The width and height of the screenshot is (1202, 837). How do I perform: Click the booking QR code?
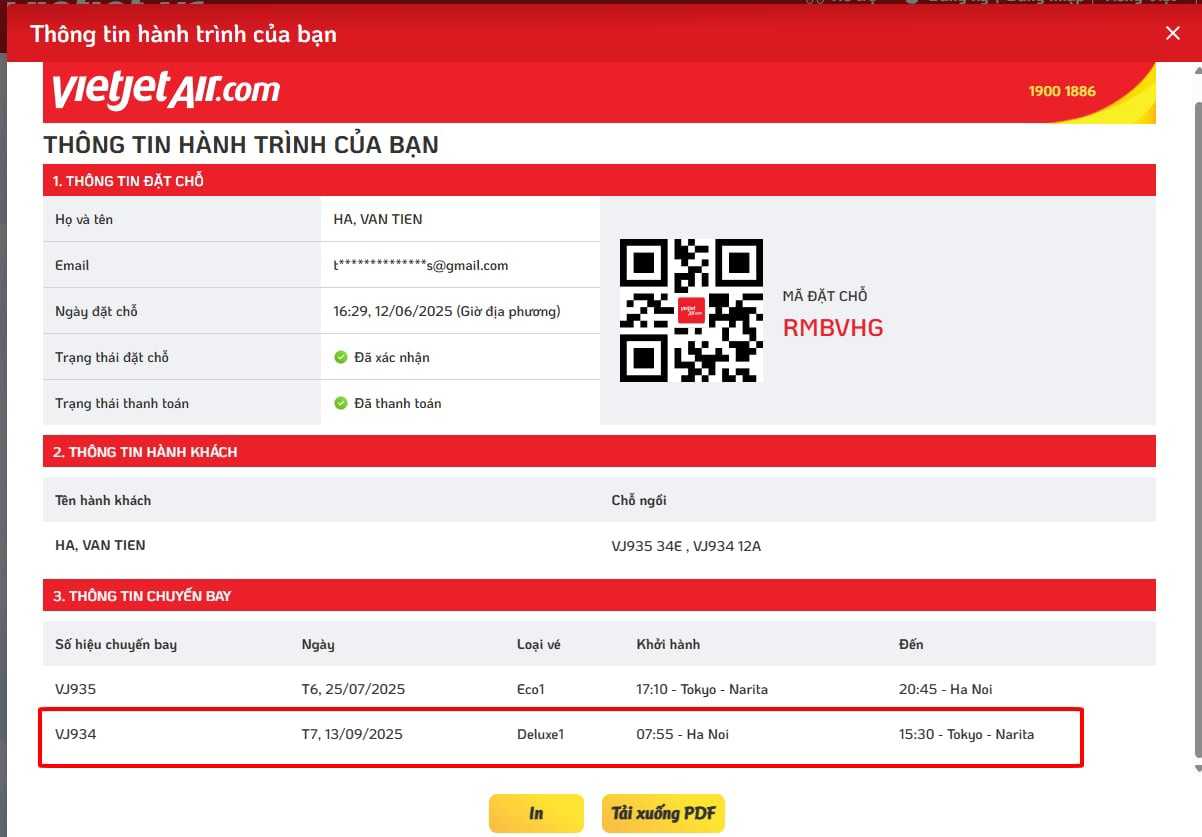(x=691, y=310)
